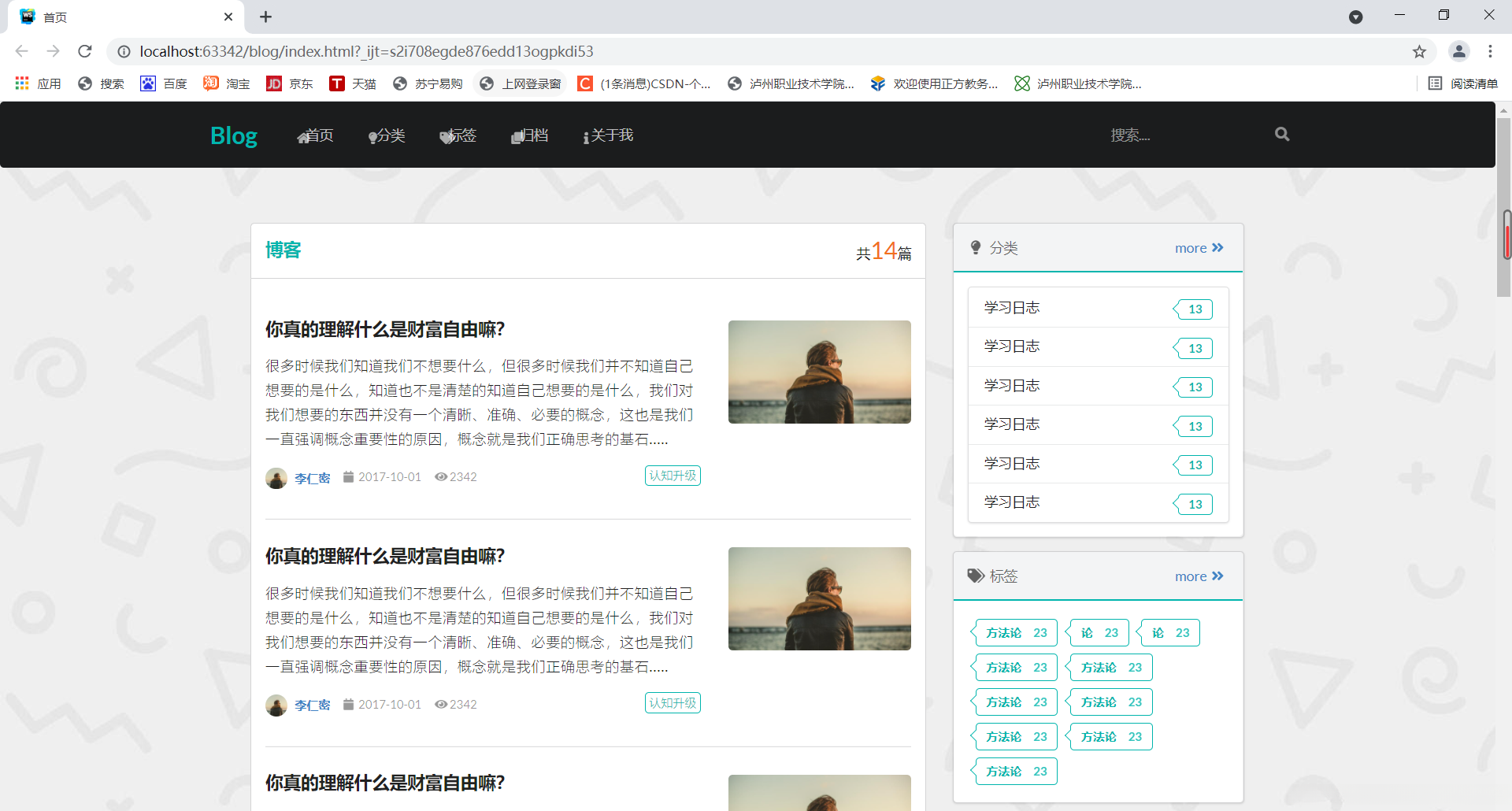The image size is (1512, 811).
Task: Click the 分类 icon in the navigation bar
Action: [371, 135]
